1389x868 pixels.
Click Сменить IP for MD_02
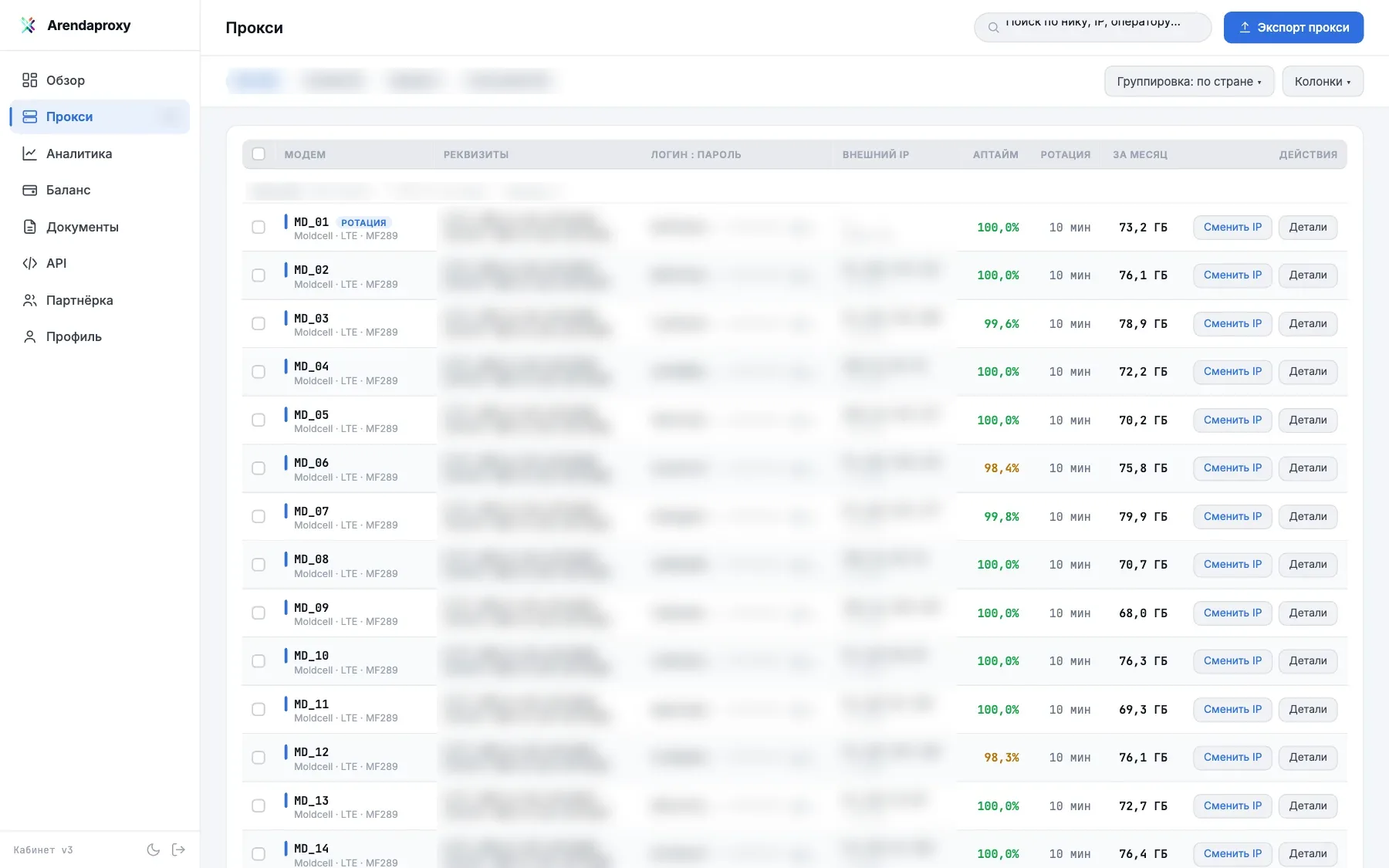point(1232,275)
